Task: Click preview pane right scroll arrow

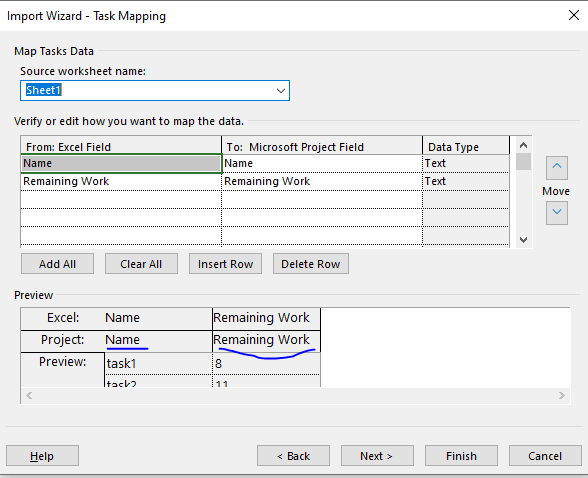Action: point(561,395)
